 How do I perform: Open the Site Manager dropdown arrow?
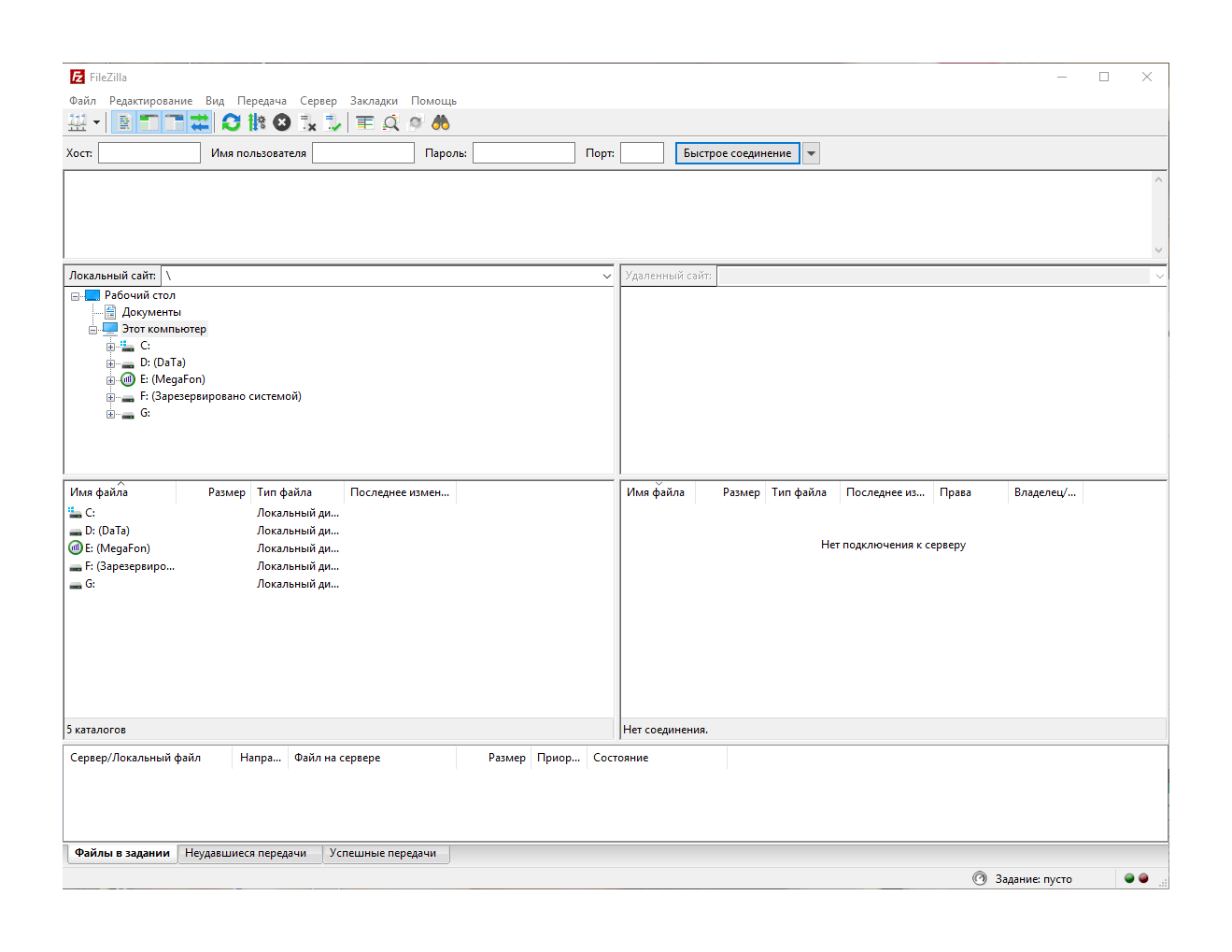pos(96,122)
